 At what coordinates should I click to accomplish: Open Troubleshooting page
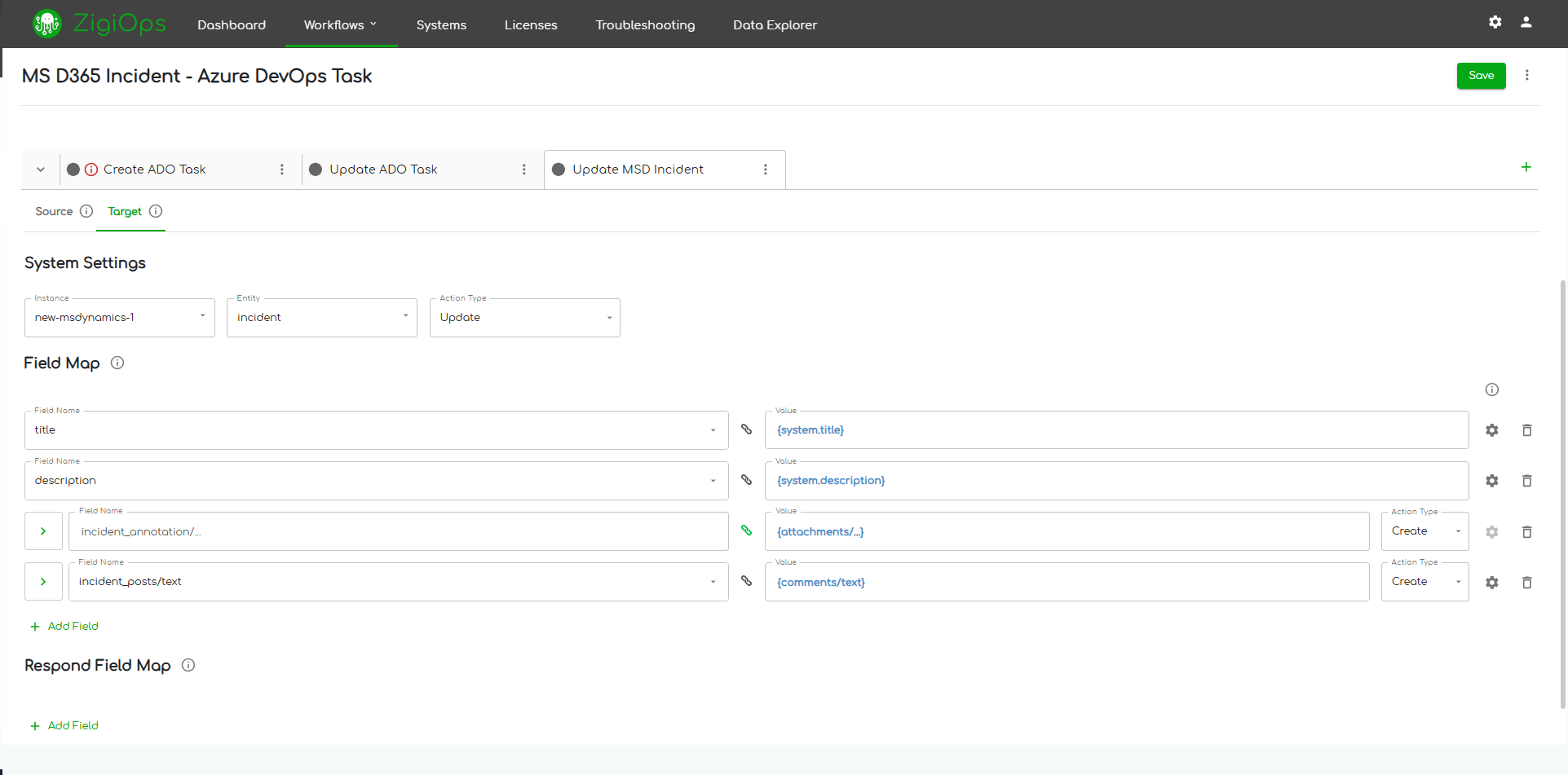(x=645, y=24)
